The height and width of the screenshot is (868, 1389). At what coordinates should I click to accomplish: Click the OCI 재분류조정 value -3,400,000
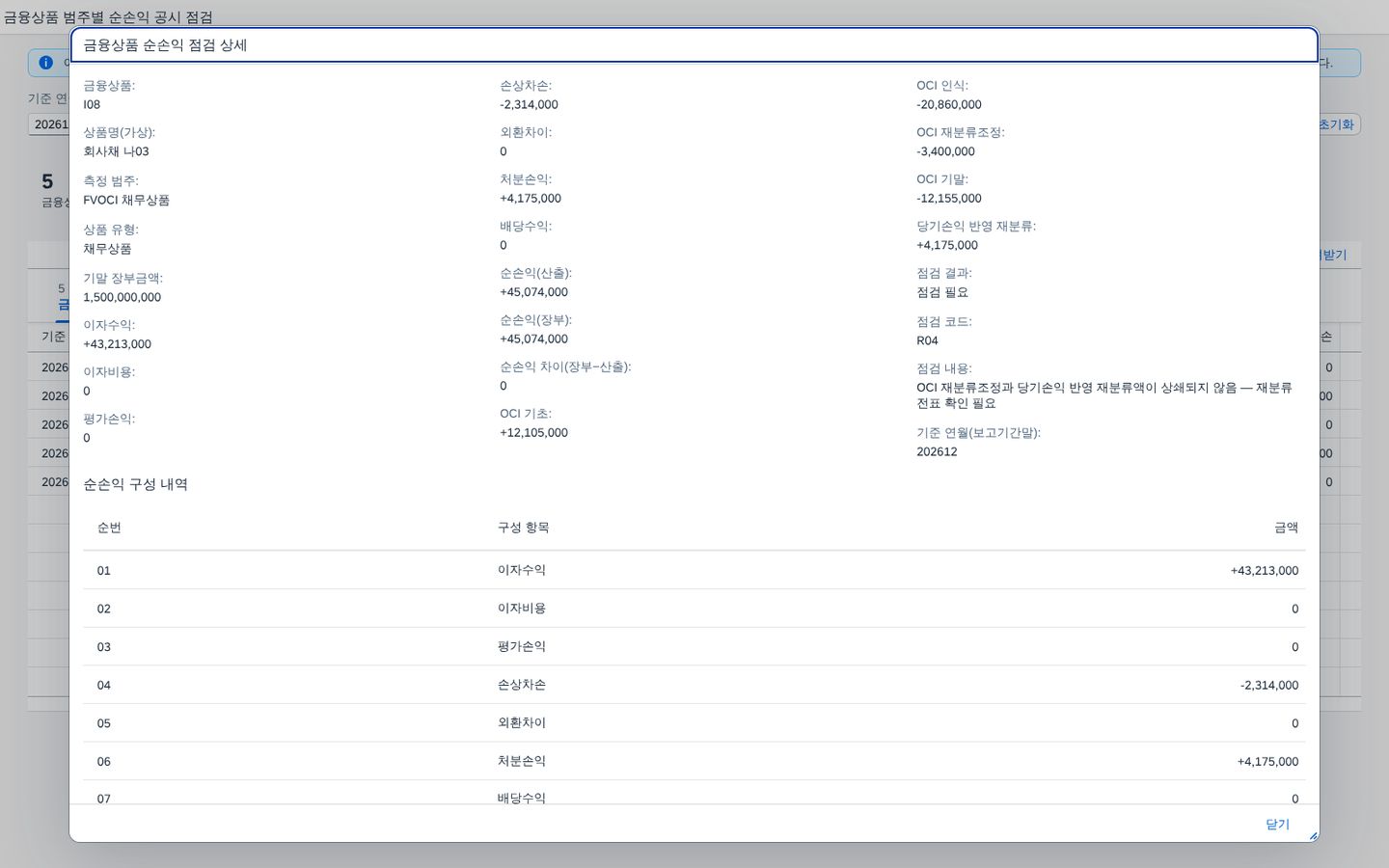(x=945, y=151)
